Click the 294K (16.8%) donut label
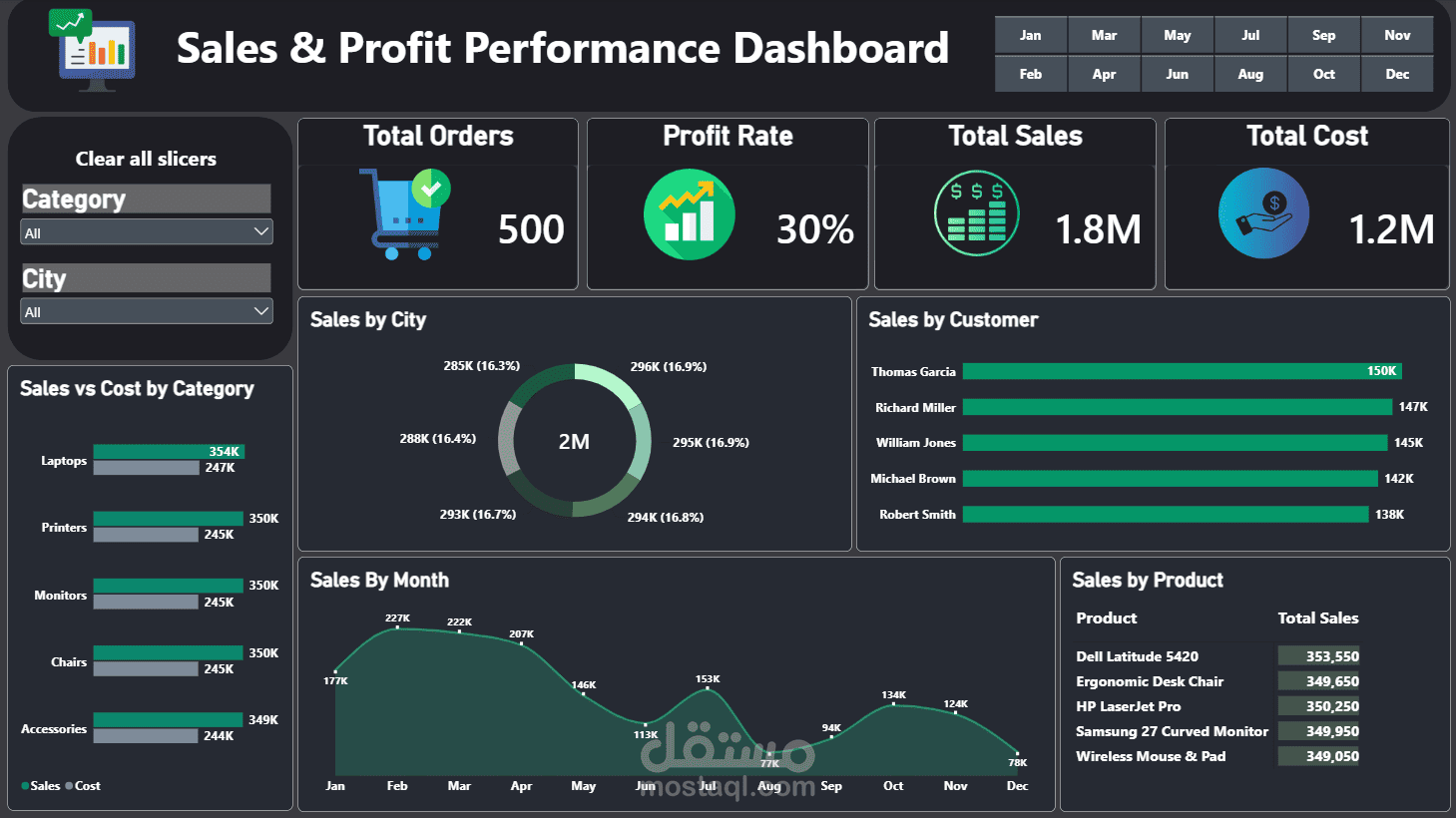Screen dimensions: 1456x818 (x=666, y=518)
